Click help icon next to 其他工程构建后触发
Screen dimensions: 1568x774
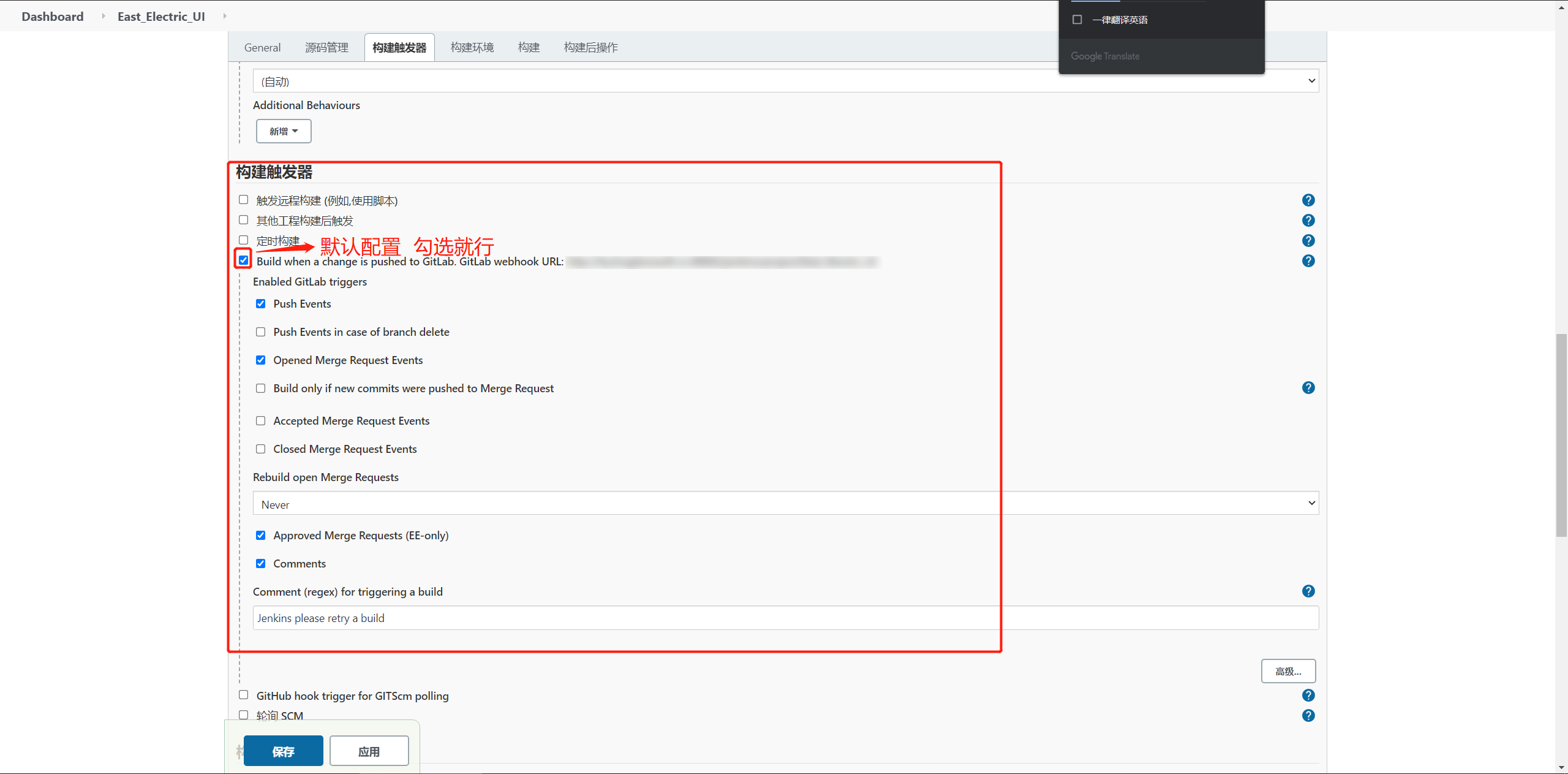tap(1308, 221)
